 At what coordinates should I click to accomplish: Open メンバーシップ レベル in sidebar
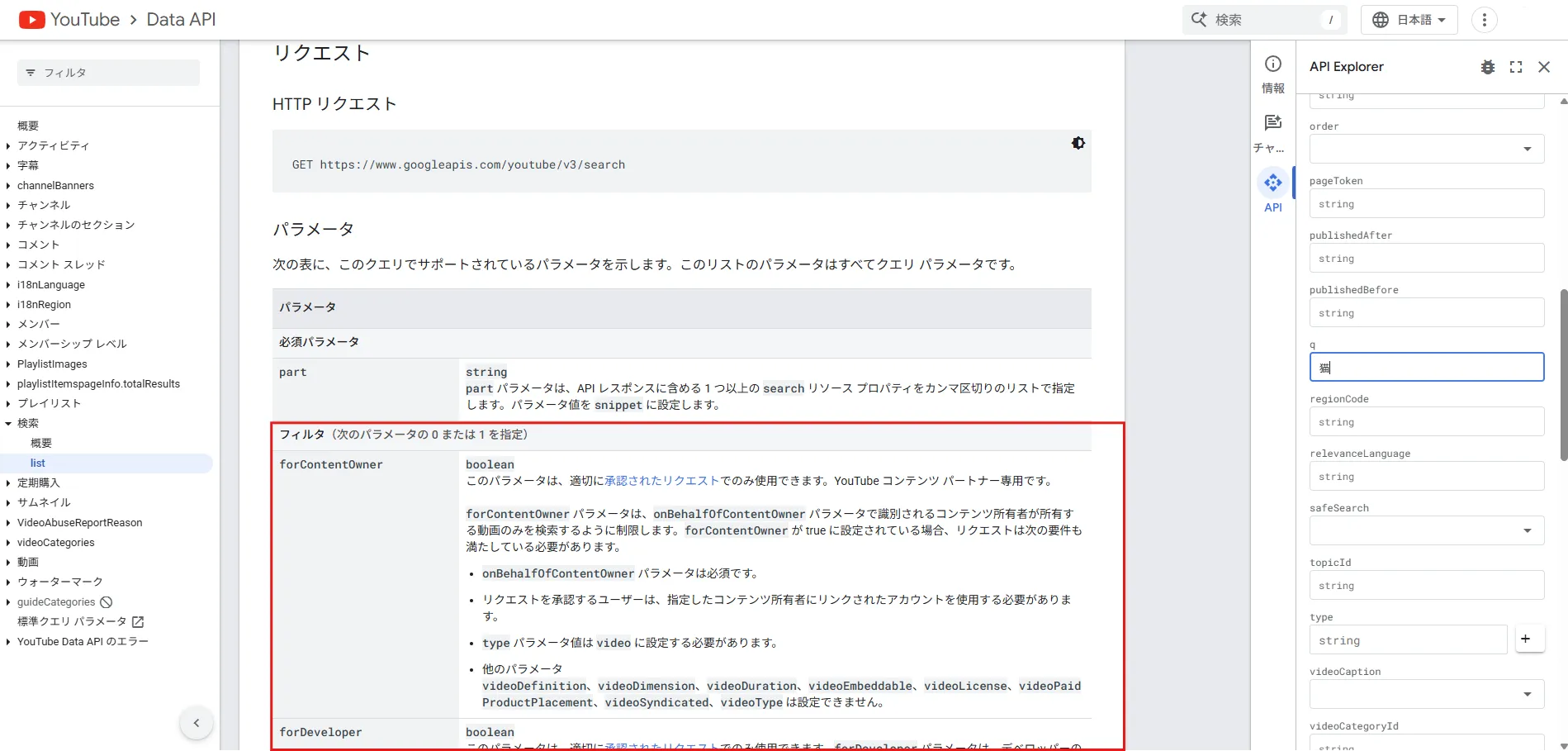72,344
